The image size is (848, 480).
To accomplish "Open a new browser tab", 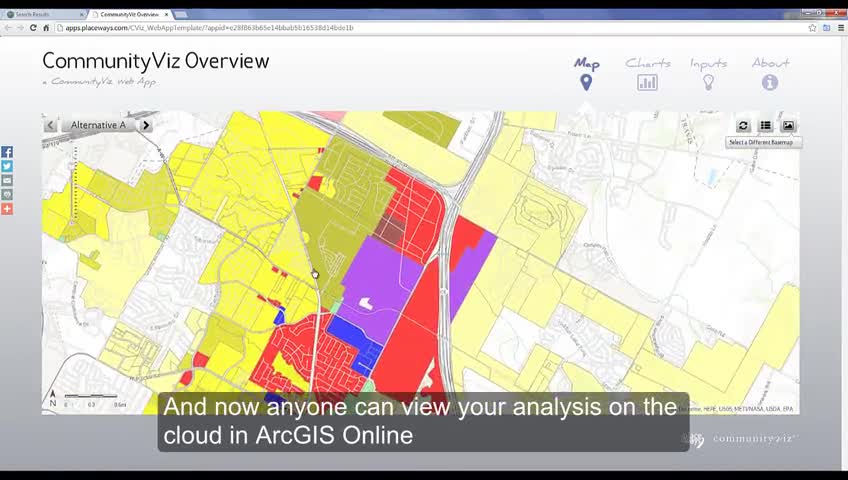I will 181,14.
